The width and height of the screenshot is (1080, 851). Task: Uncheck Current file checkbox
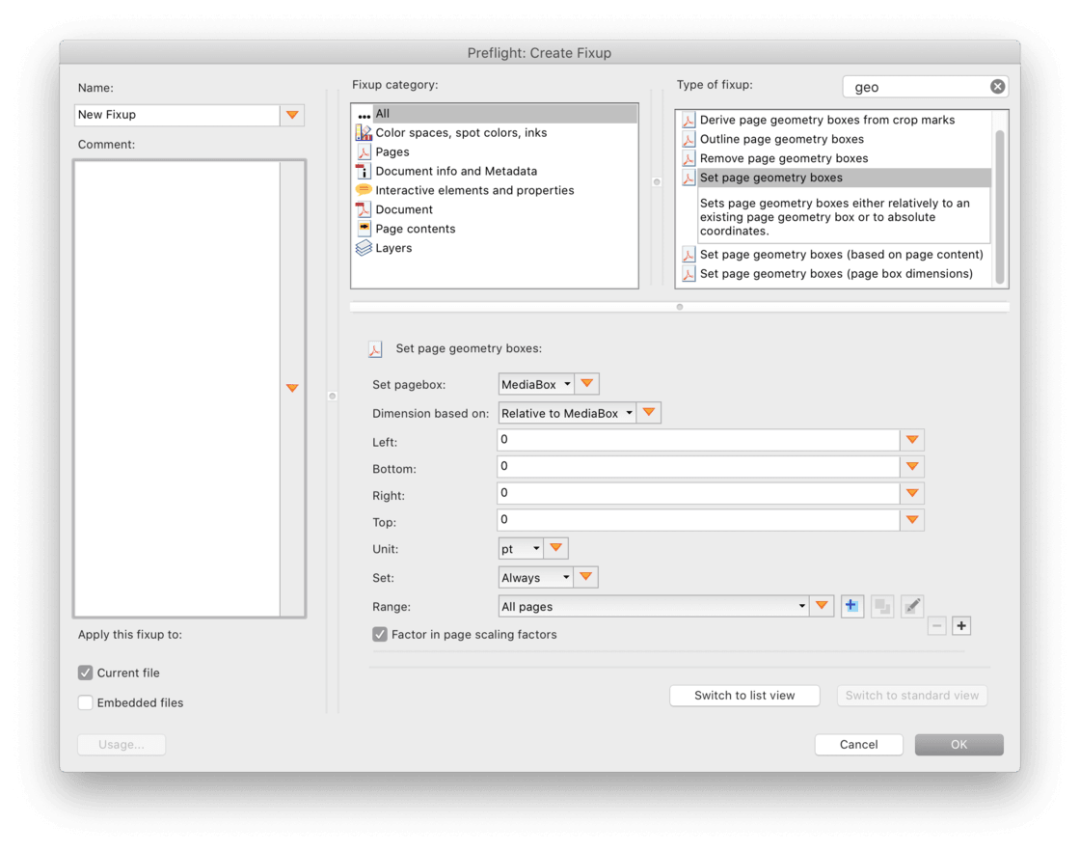click(x=85, y=673)
